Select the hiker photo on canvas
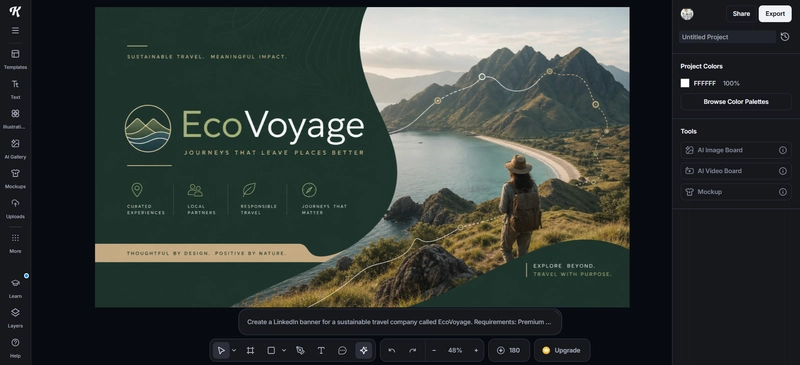 click(519, 208)
